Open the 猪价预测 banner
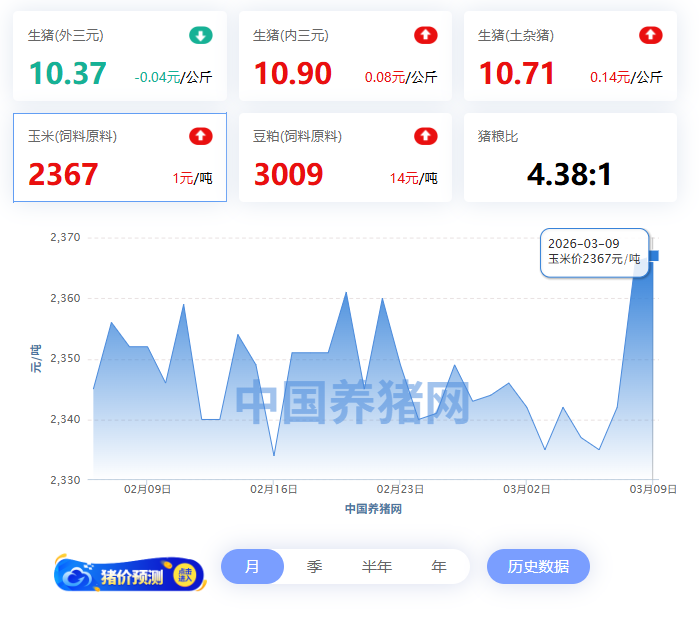This screenshot has height=624, width=699. 129,574
